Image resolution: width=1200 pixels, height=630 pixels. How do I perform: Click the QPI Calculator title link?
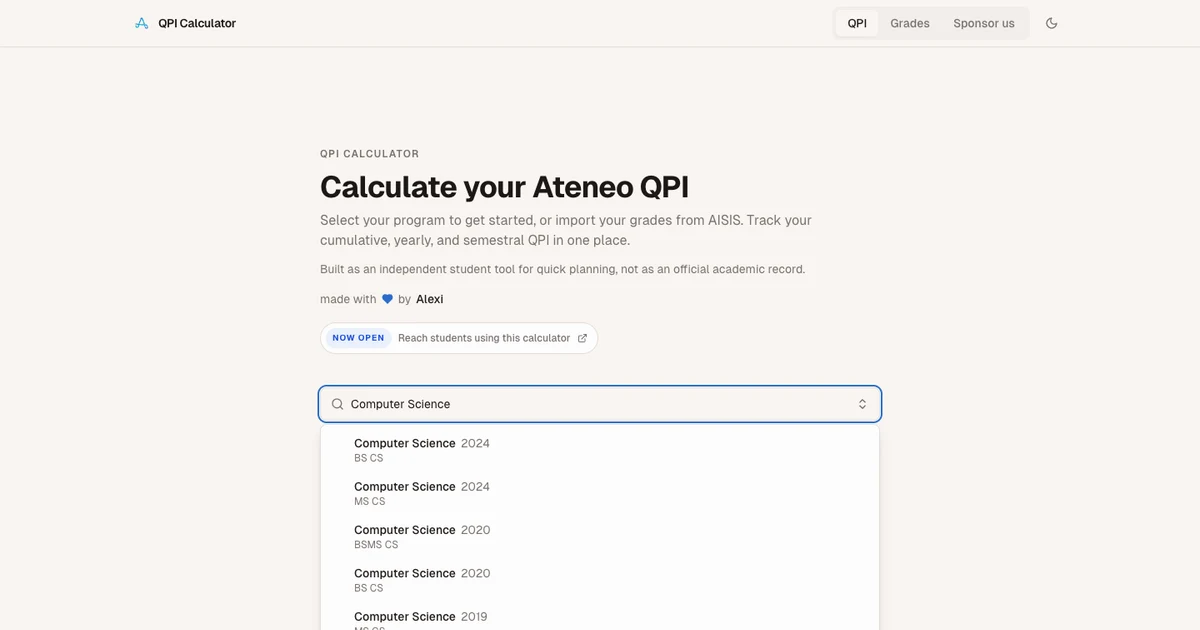[197, 23]
